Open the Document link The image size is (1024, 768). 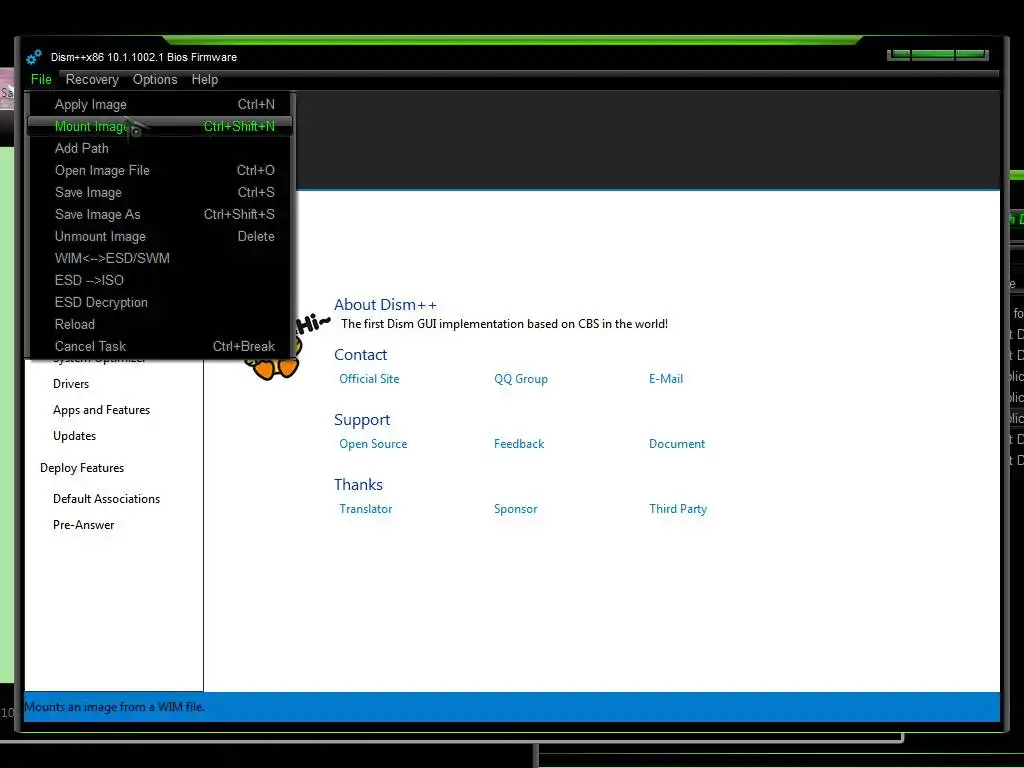[x=677, y=444]
